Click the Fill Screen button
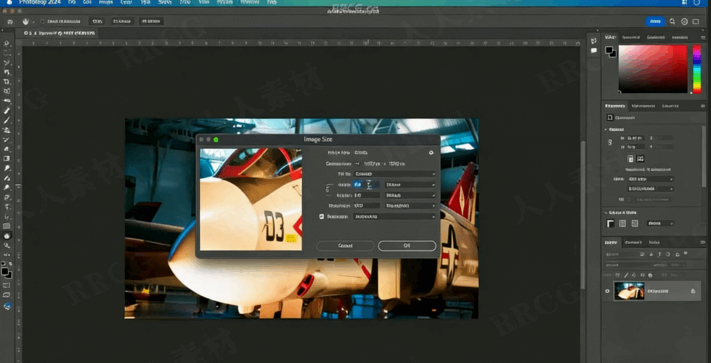Image resolution: width=711 pixels, height=363 pixels. click(x=151, y=21)
